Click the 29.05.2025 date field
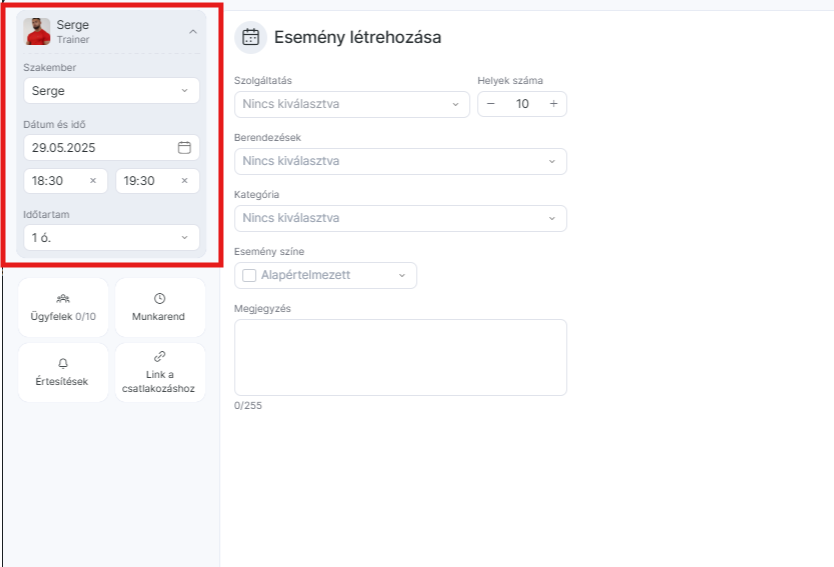Viewport: 834px width, 567px height. pos(112,147)
